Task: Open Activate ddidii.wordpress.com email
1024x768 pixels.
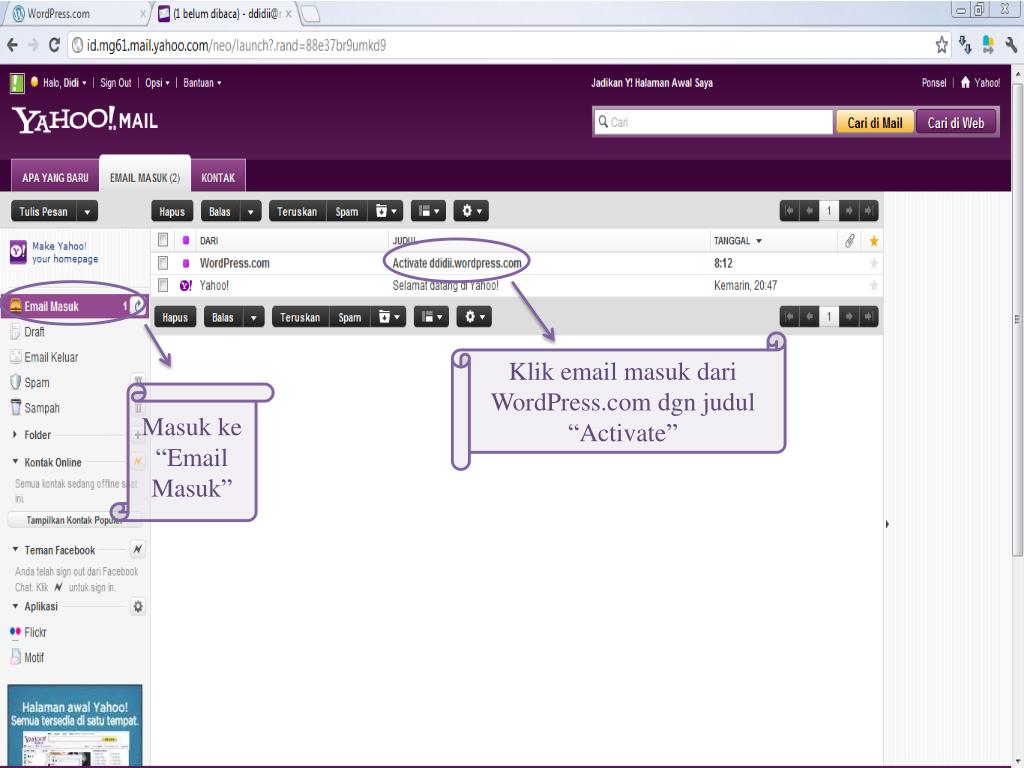Action: click(x=456, y=263)
